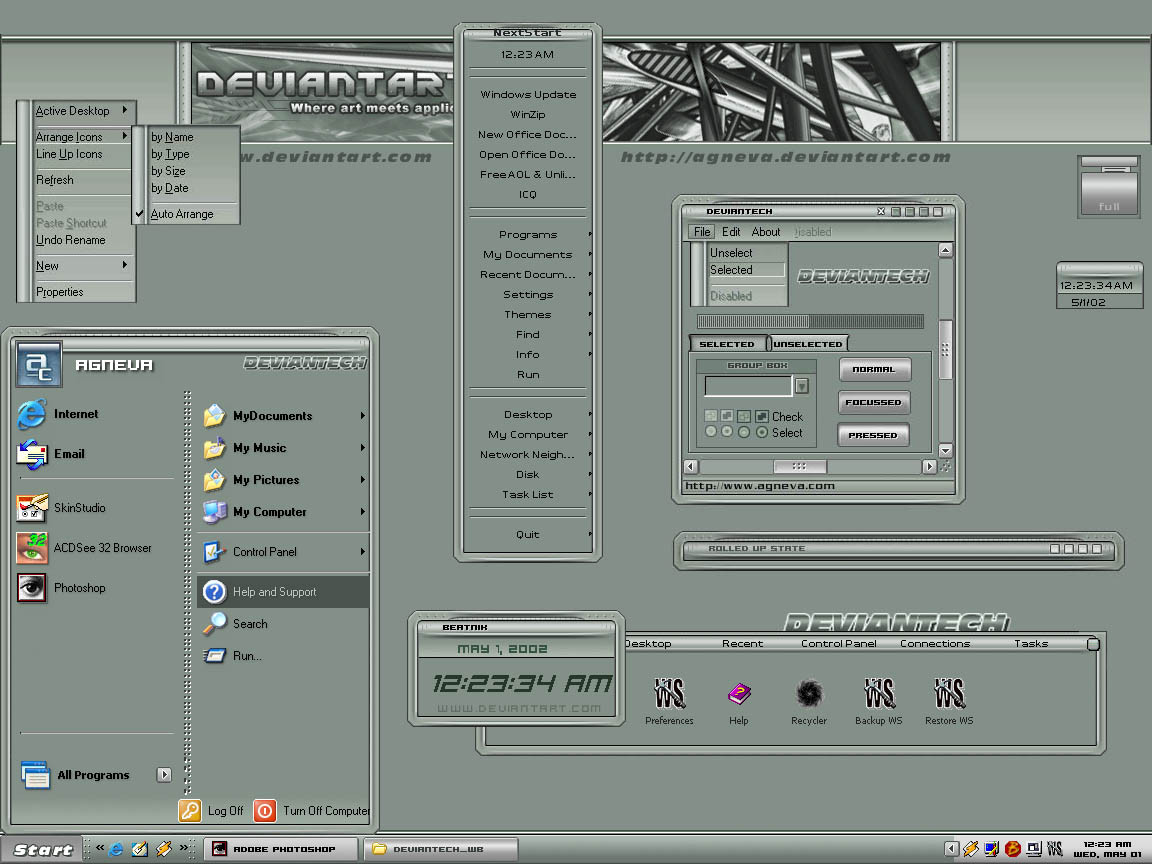Click the Search magnifying glass icon
Screen dimensions: 1152x864
click(x=214, y=624)
